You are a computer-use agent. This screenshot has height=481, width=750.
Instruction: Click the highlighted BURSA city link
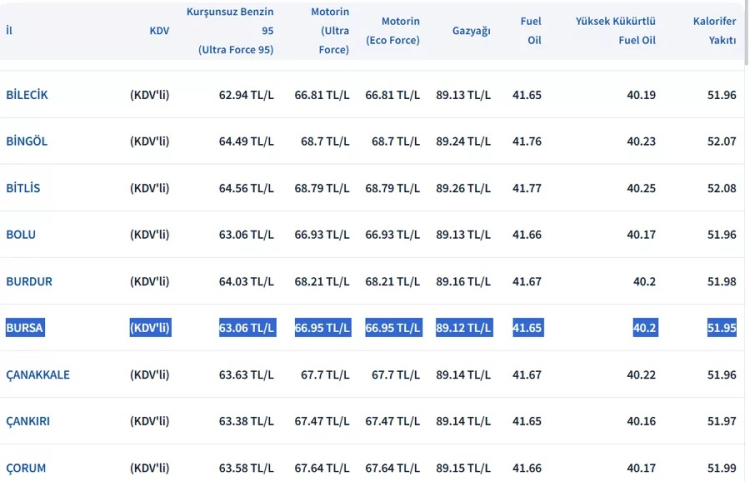[25, 328]
